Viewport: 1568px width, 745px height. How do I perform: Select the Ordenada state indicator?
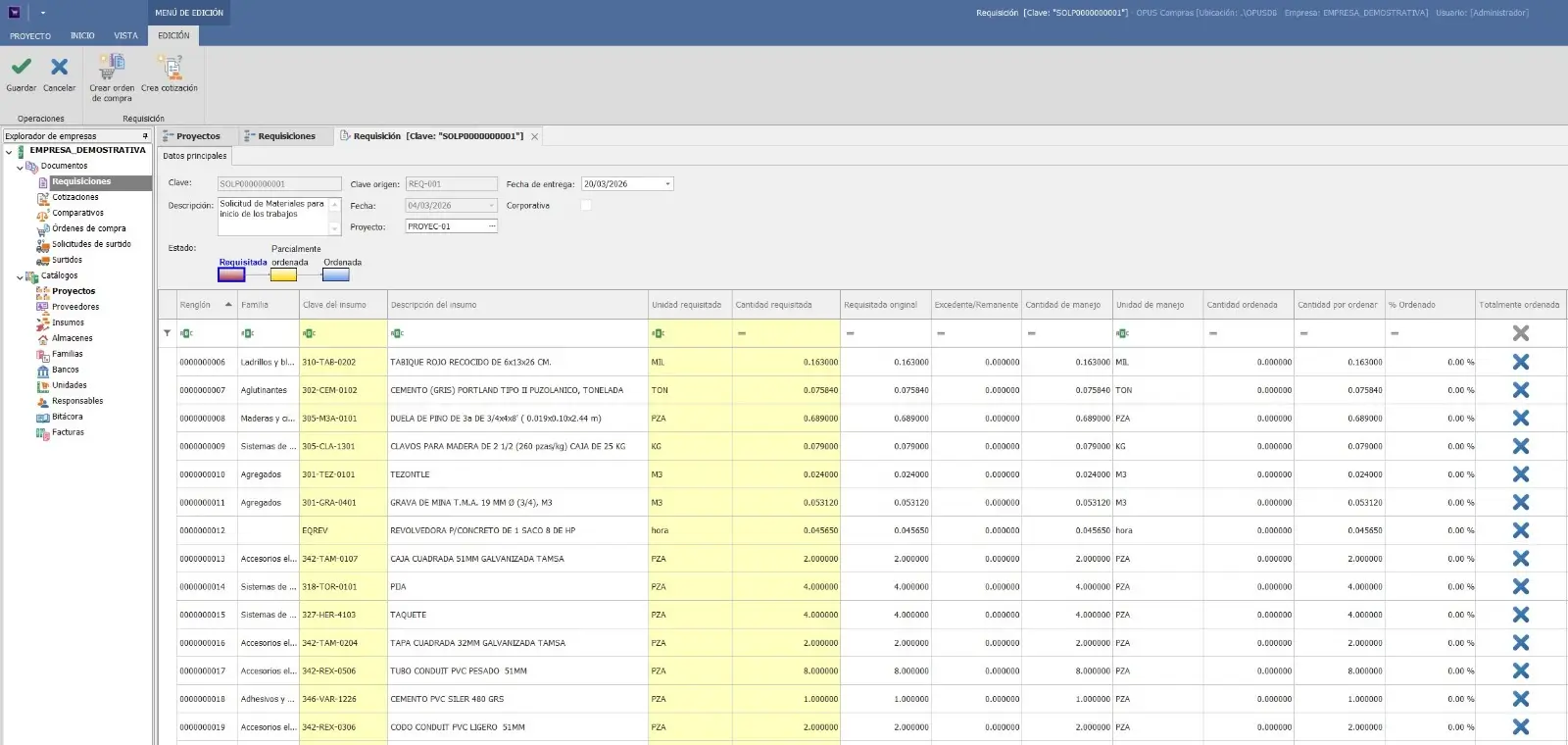click(x=336, y=275)
